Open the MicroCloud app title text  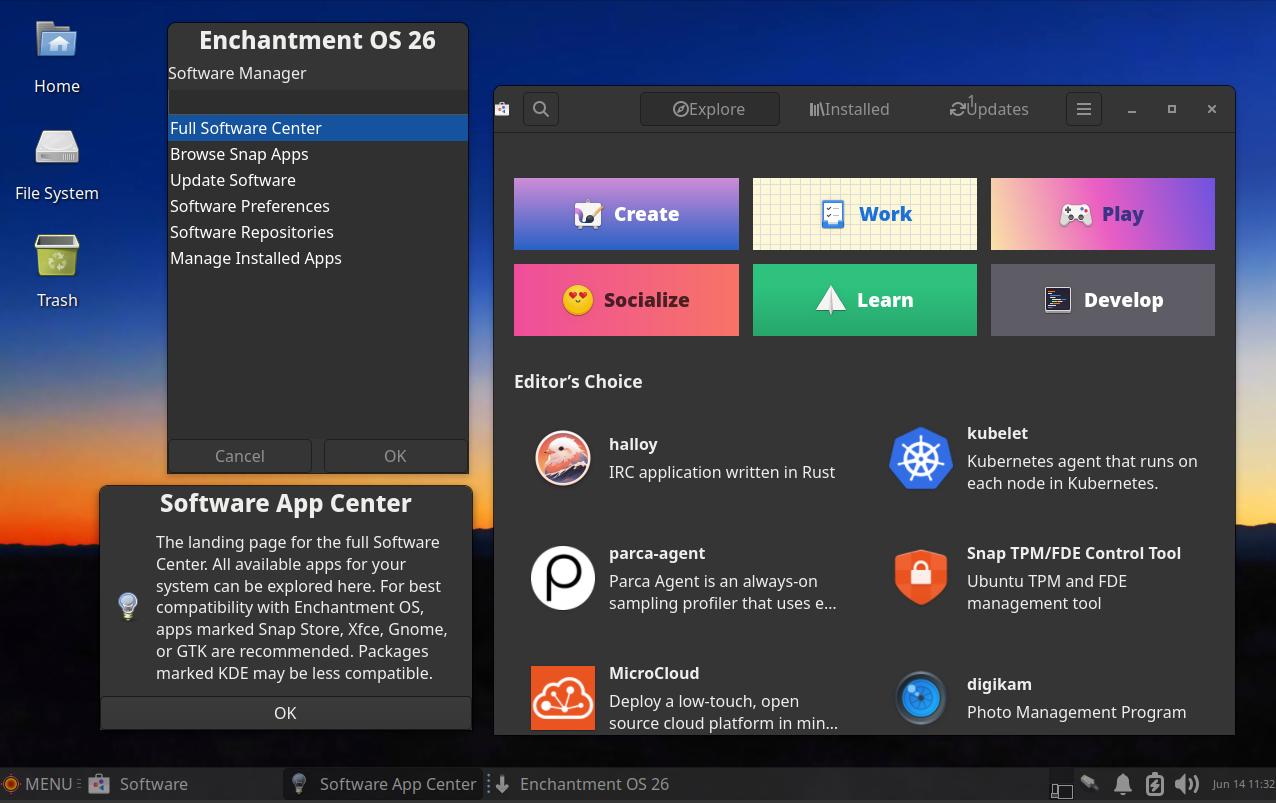click(654, 673)
